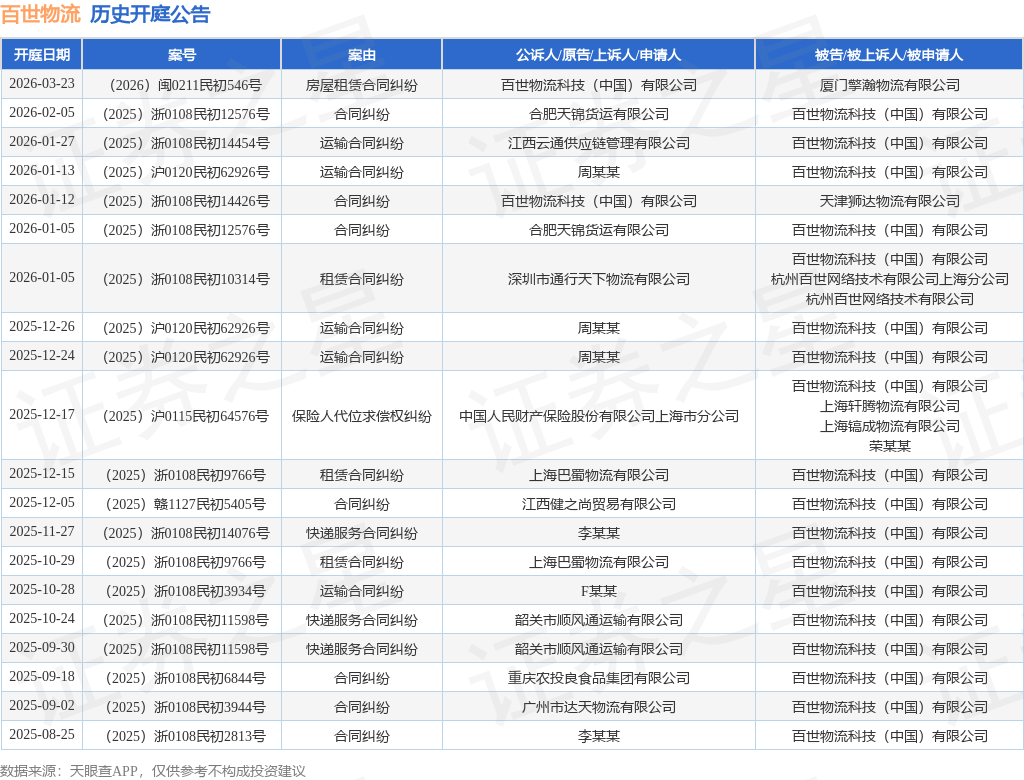Select date cell 2026-03-23
Viewport: 1024px width, 780px height.
pyautogui.click(x=42, y=84)
